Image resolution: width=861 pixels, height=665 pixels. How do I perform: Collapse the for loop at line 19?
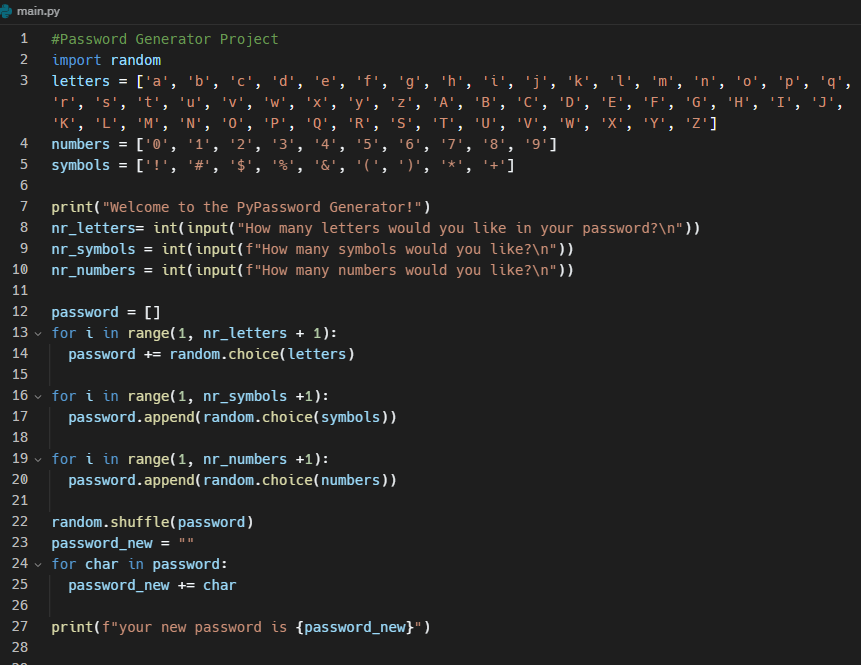pos(37,458)
